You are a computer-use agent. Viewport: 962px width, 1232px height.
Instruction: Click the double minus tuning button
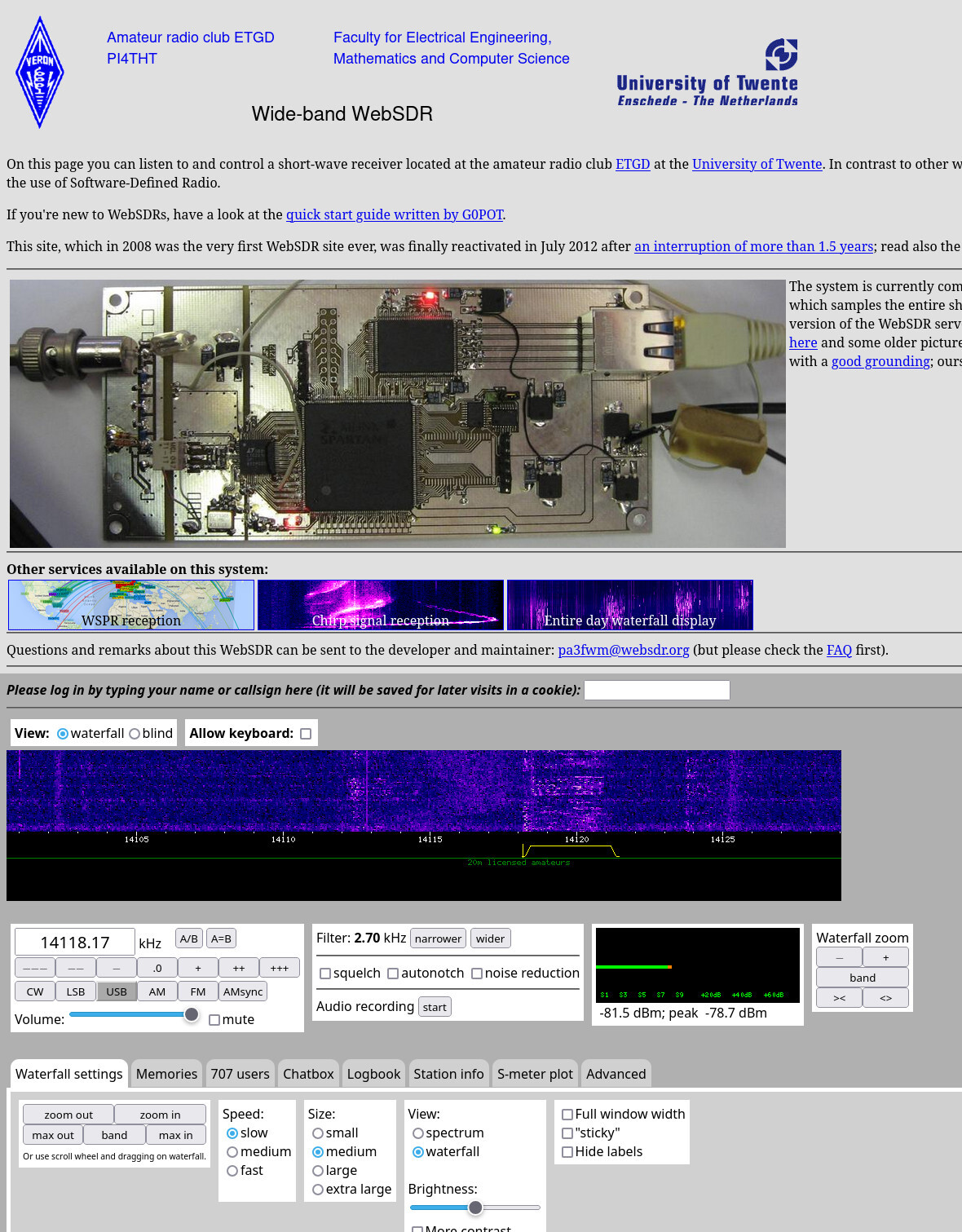pyautogui.click(x=76, y=968)
